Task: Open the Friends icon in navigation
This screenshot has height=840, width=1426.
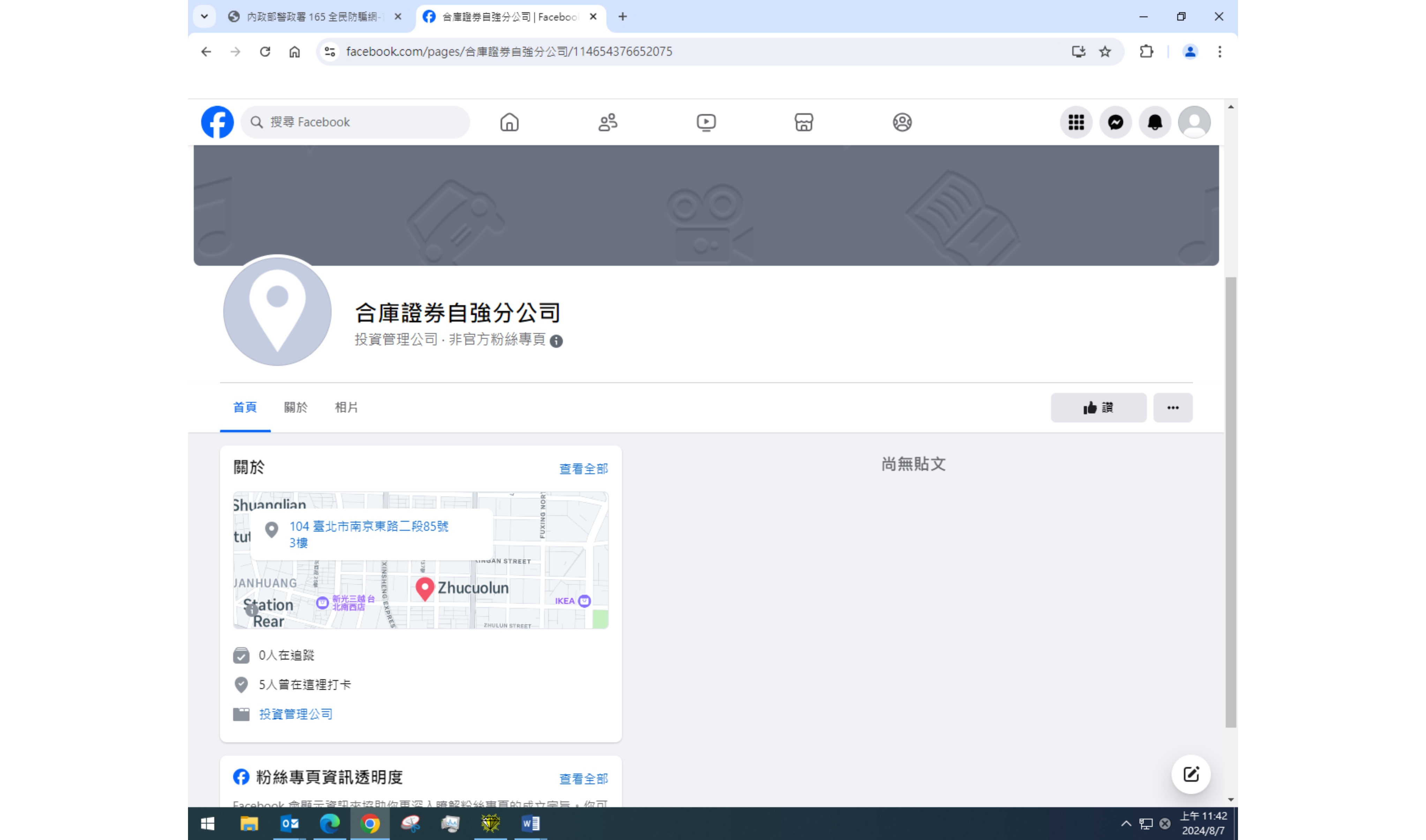Action: pyautogui.click(x=608, y=122)
